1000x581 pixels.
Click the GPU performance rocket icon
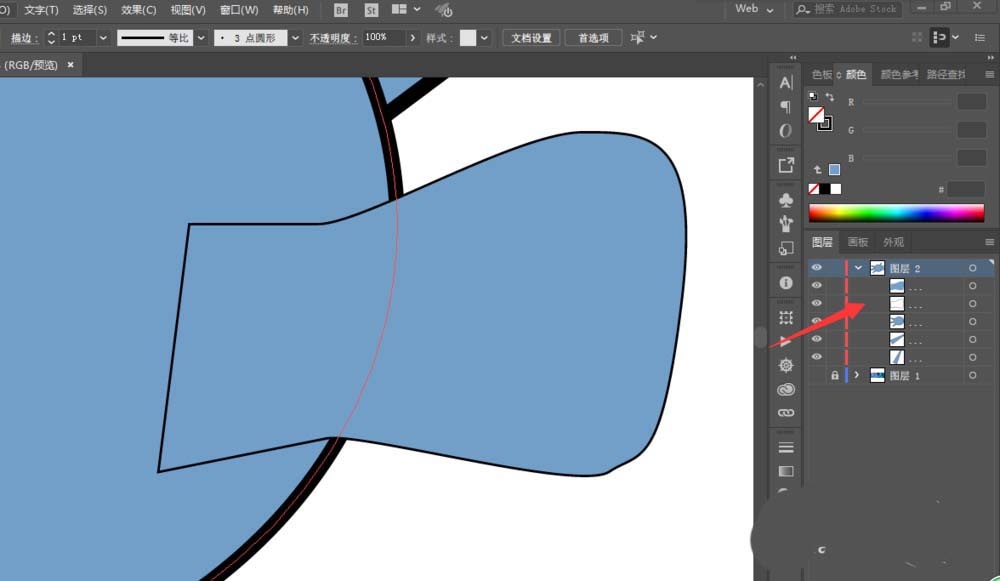point(444,10)
